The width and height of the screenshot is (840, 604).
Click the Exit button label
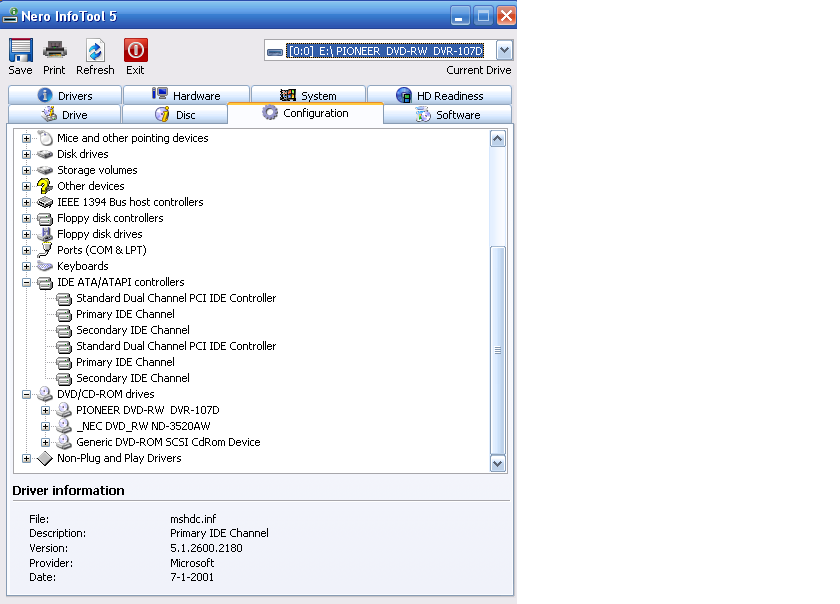[x=135, y=70]
